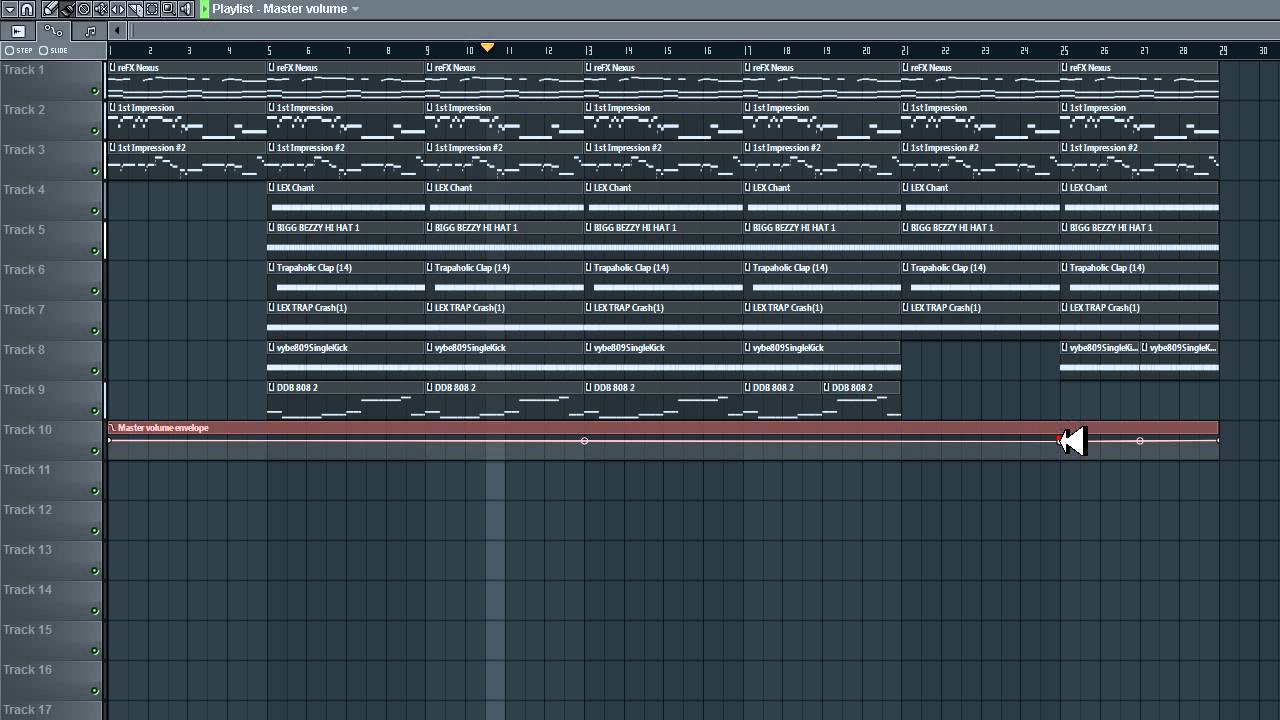Select the Track 16 label
Screen dimensions: 1280x720
[x=27, y=670]
